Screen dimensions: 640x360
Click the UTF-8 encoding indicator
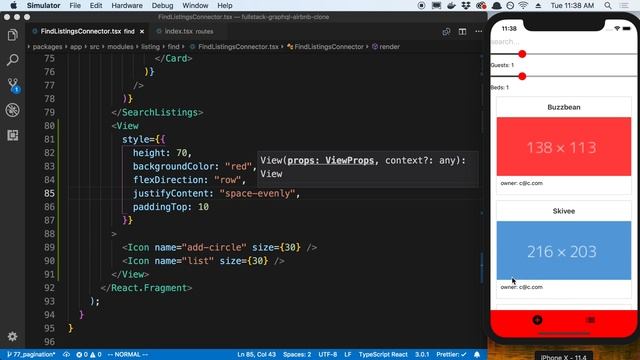[x=327, y=354]
